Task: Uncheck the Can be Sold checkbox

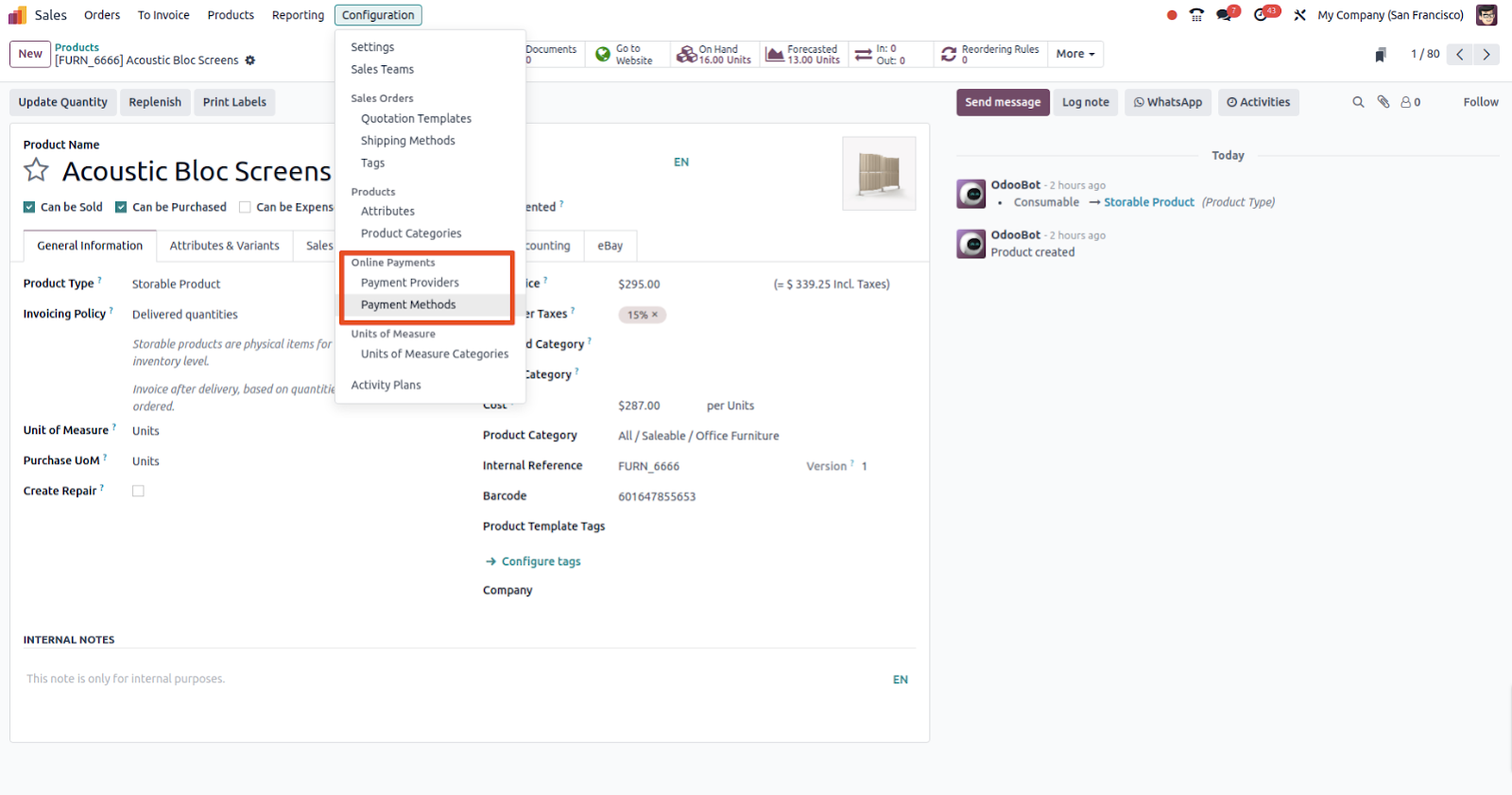Action: [29, 207]
